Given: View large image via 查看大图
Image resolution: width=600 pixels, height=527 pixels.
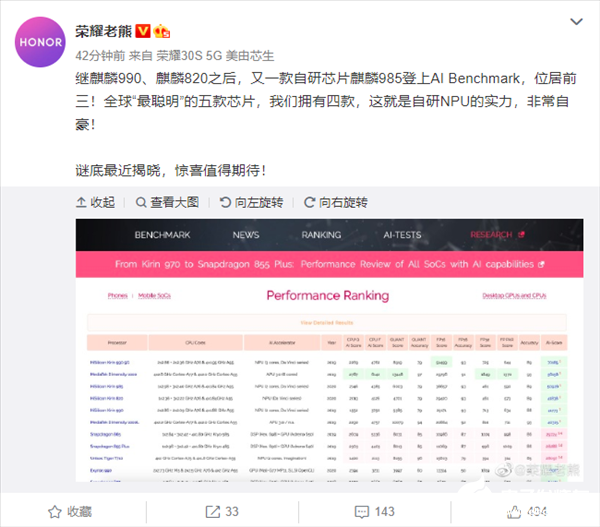Looking at the screenshot, I should point(168,202).
